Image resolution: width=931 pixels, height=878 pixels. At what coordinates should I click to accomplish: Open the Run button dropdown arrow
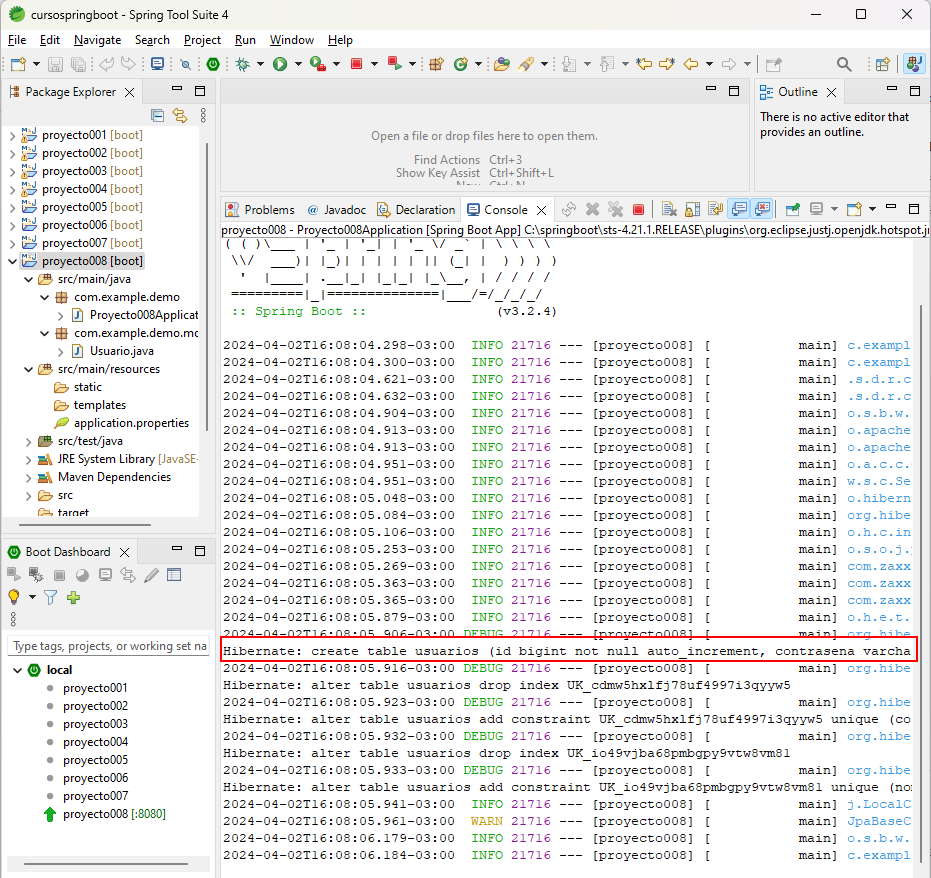[x=298, y=64]
